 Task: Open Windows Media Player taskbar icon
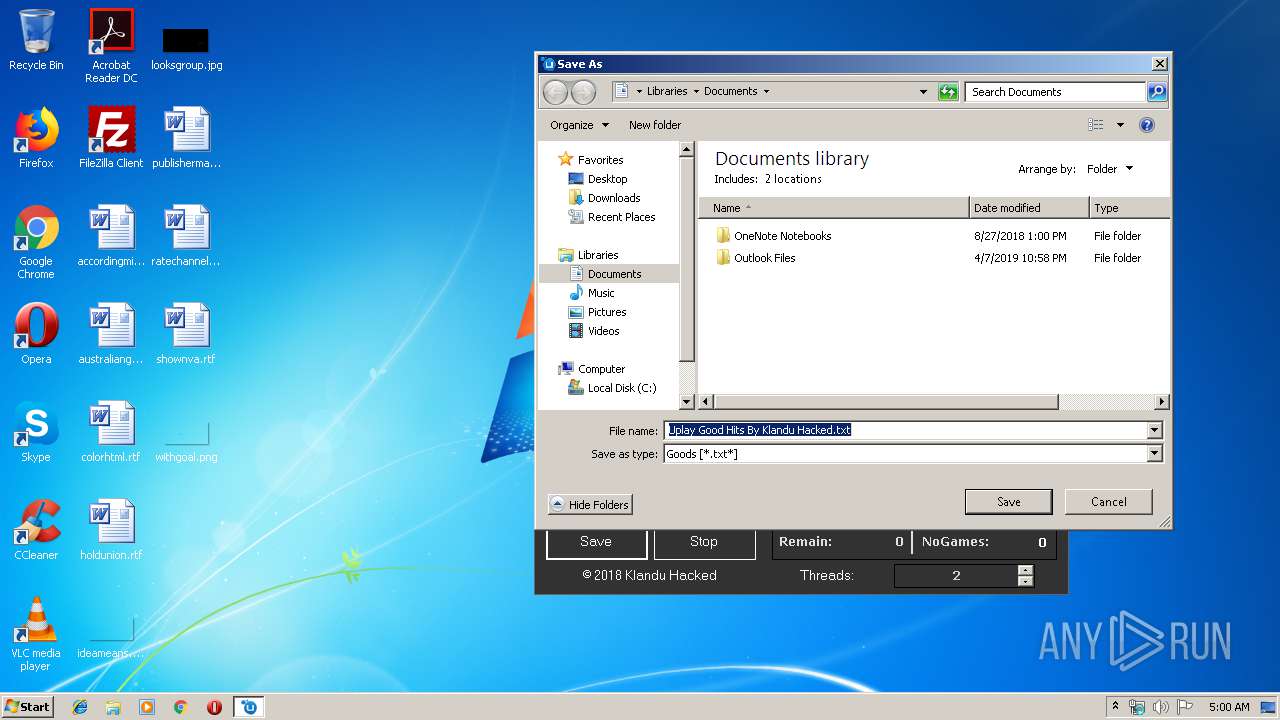click(x=147, y=707)
